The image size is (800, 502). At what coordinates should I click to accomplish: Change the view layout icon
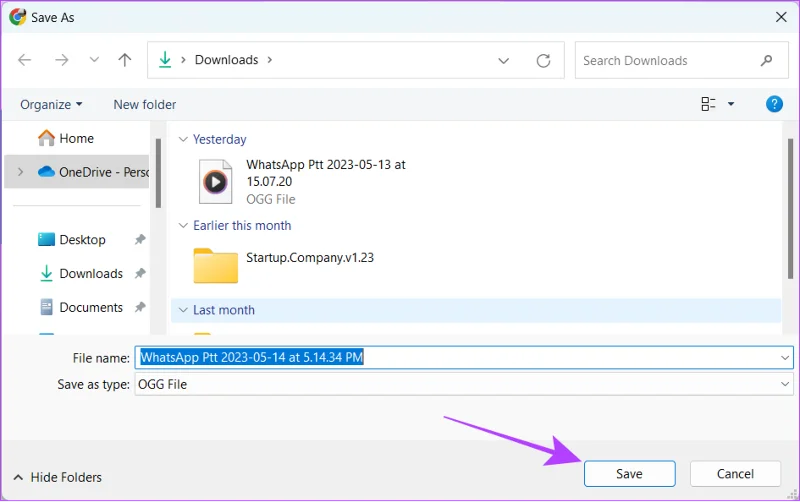708,104
